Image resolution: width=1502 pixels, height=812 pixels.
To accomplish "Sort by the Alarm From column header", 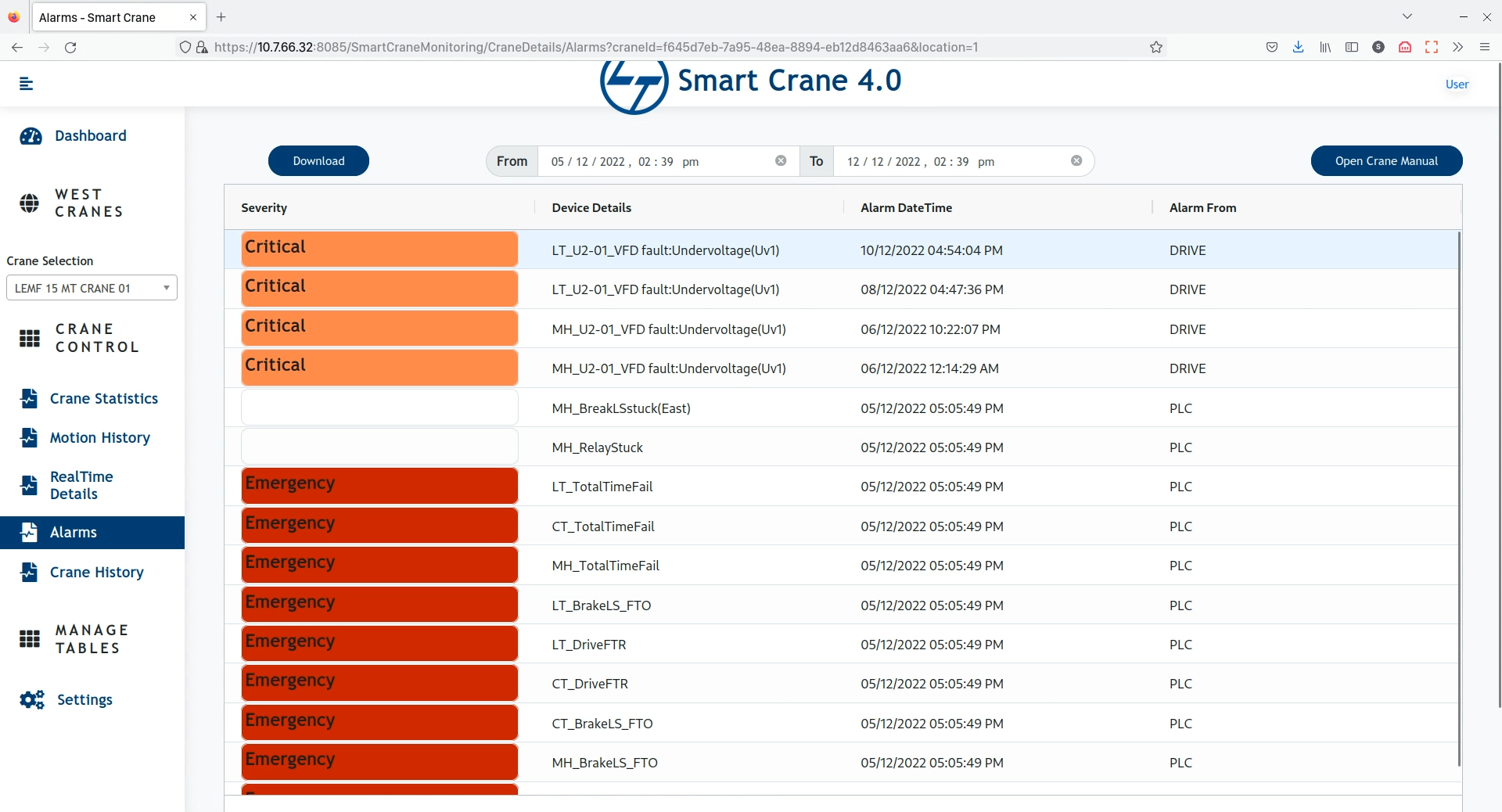I will point(1202,207).
